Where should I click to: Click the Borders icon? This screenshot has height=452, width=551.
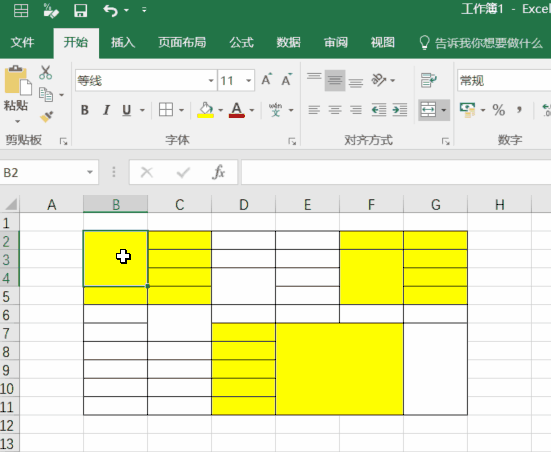(x=166, y=110)
